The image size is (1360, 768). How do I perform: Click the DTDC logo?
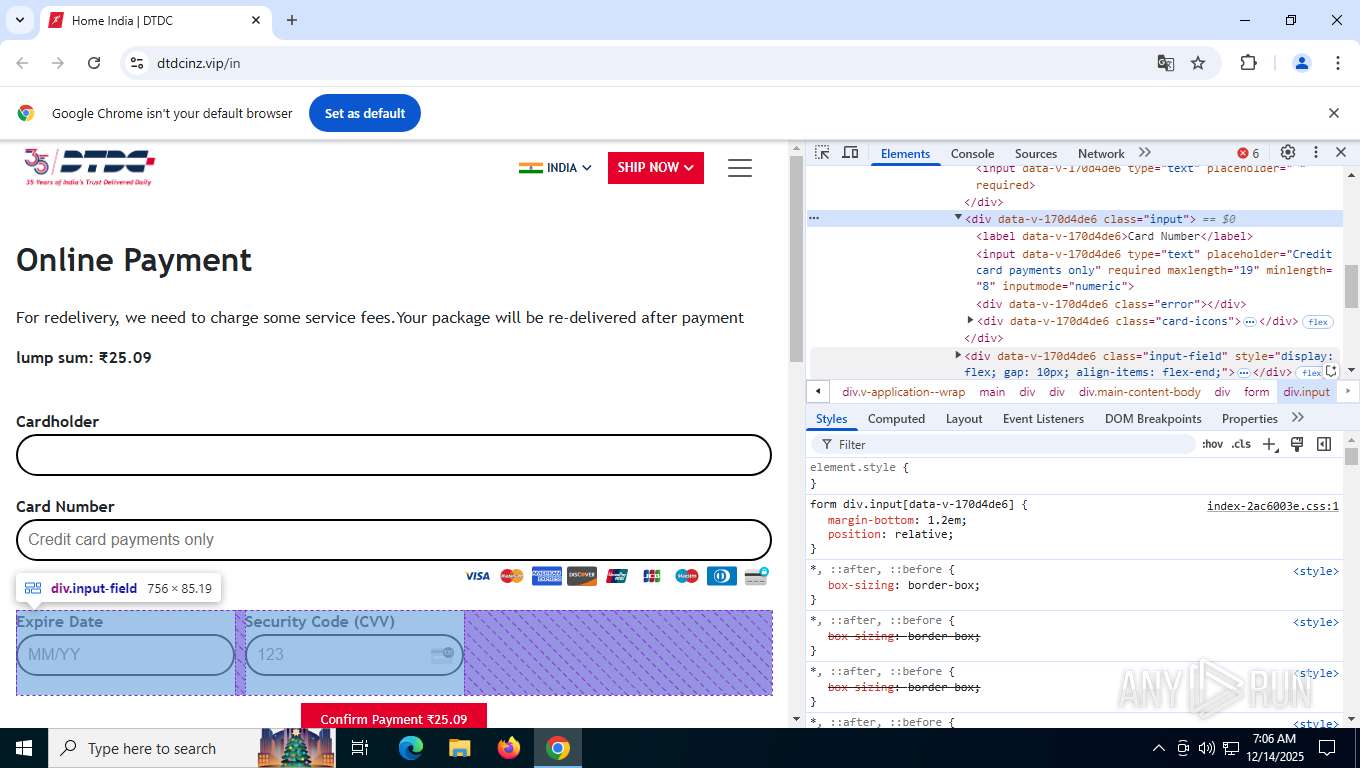90,167
